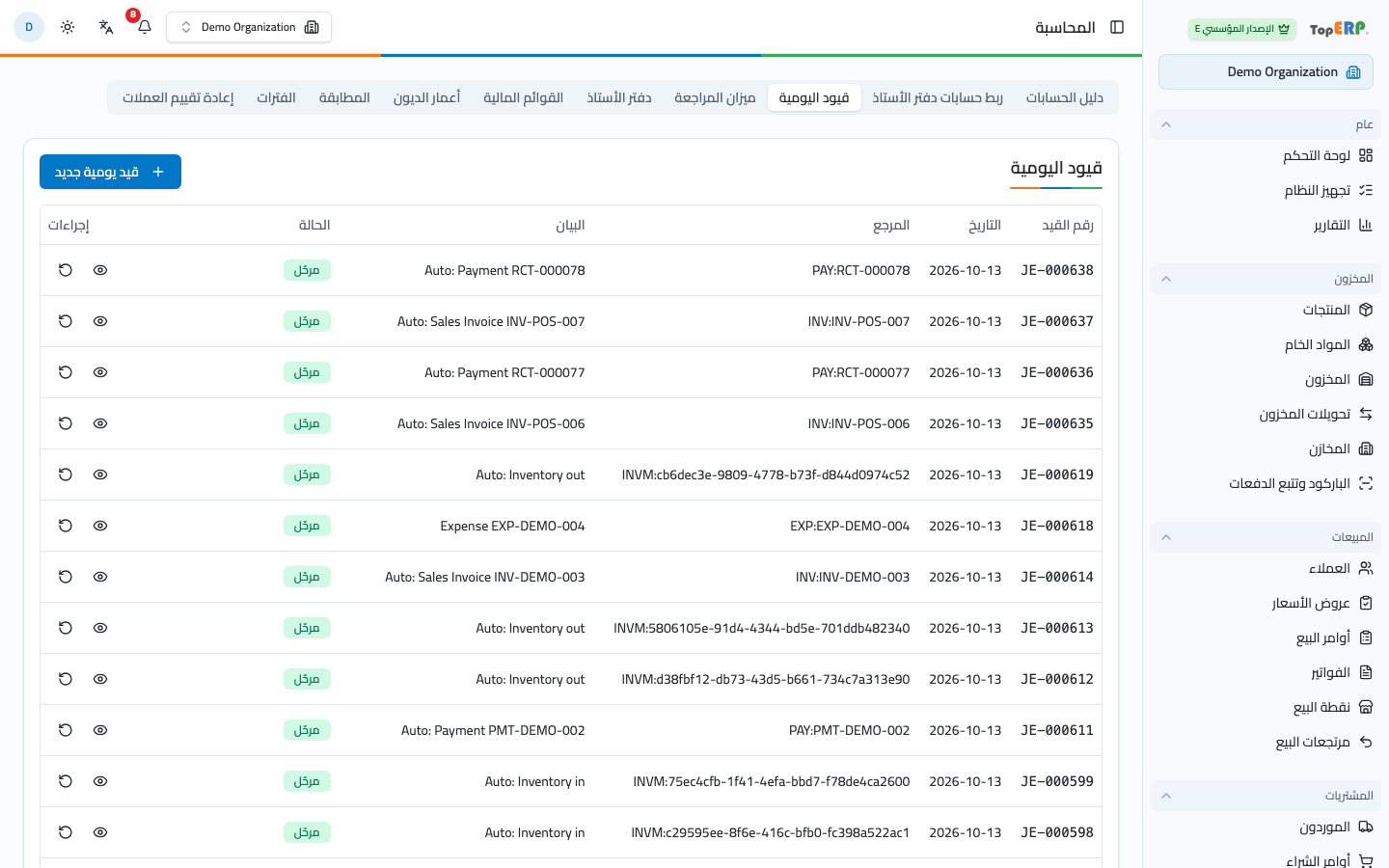Screen dimensions: 1389x868
Task: View entry JE-000636 with eye icon
Action: coord(100,372)
